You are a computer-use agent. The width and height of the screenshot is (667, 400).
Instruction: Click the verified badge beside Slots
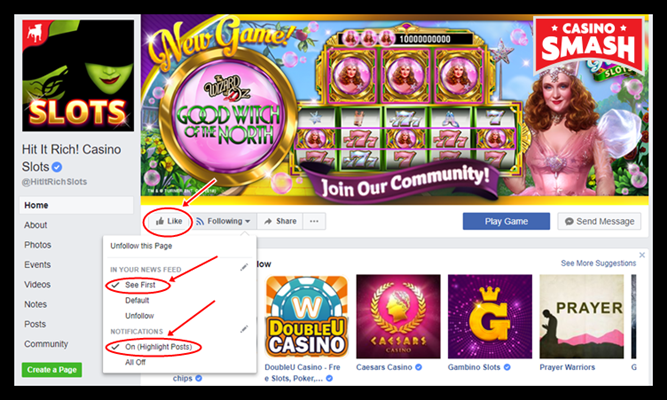(57, 167)
